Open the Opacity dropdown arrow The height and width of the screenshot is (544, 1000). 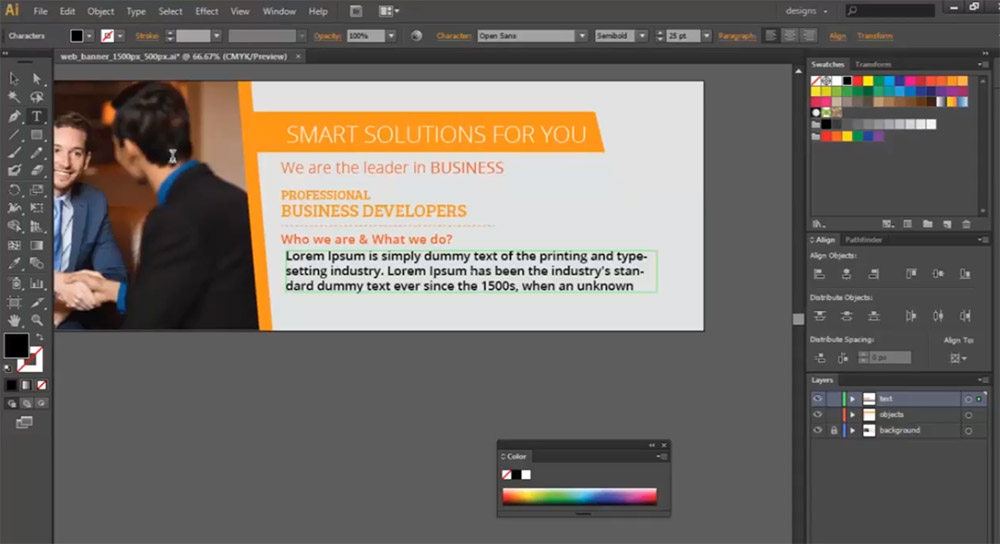point(391,36)
